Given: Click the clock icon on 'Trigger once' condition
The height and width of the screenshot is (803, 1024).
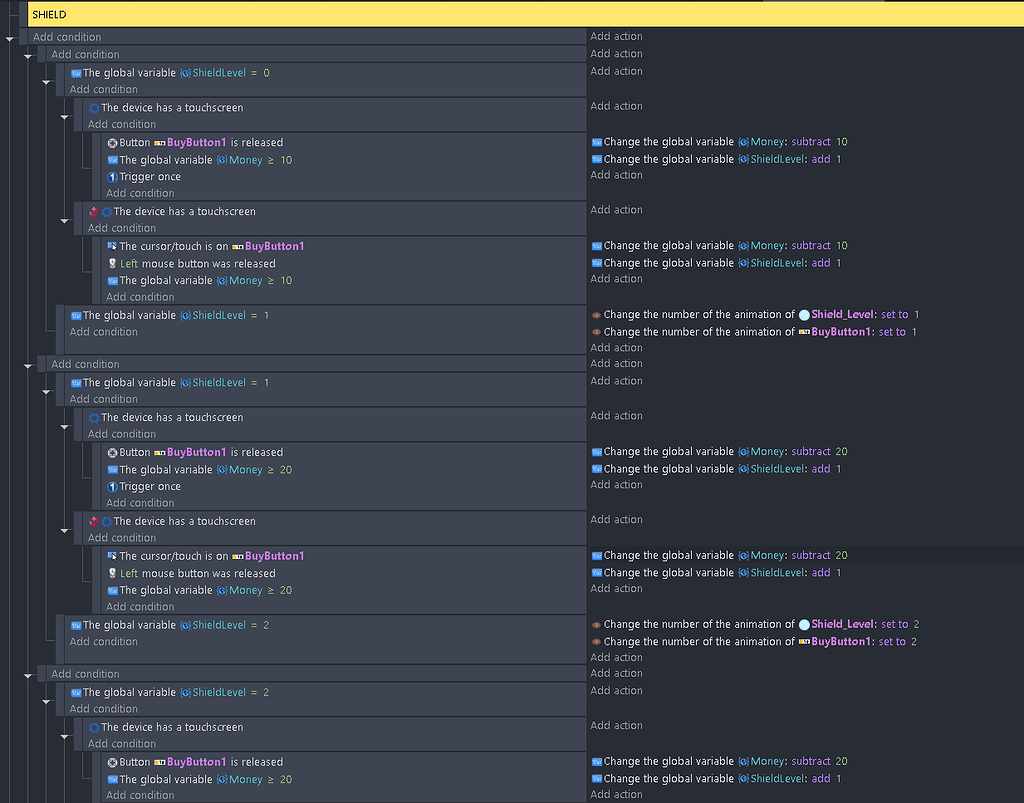Looking at the screenshot, I should (110, 176).
